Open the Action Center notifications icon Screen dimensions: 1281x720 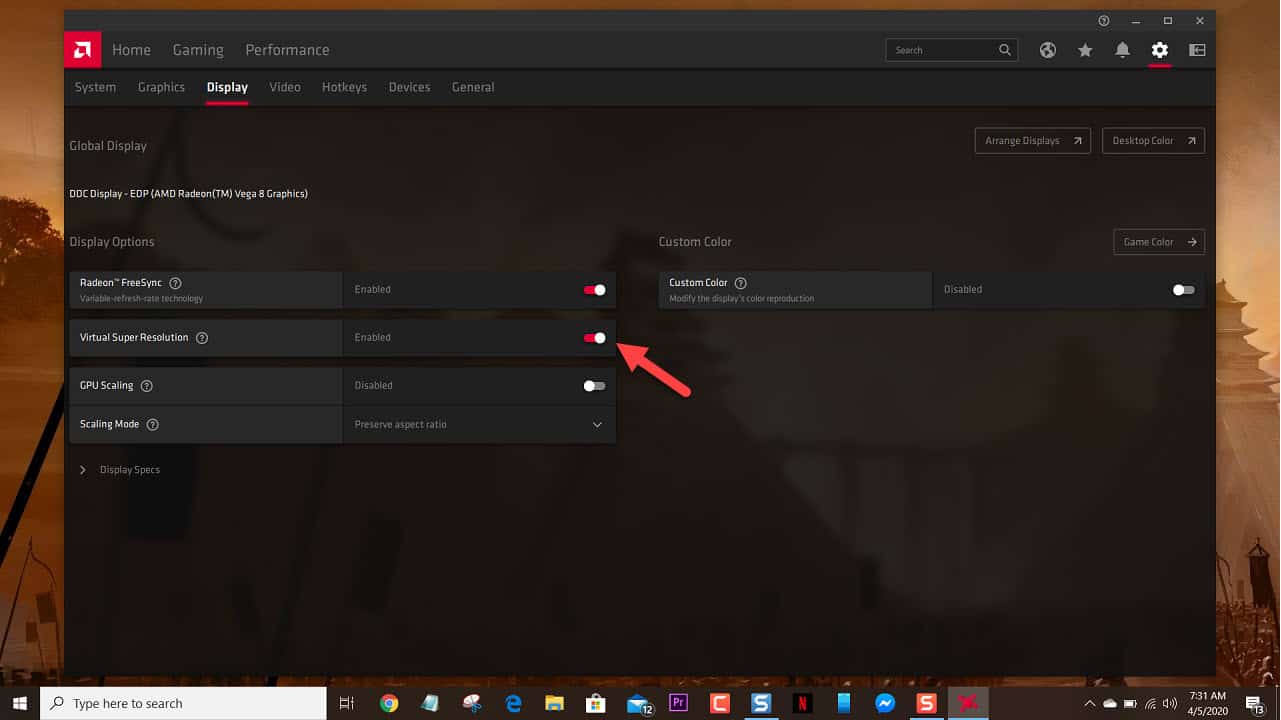[1256, 703]
